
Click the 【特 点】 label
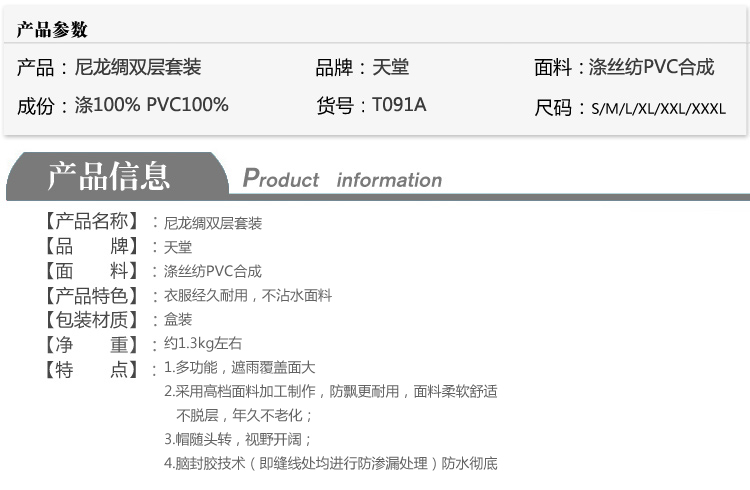88,369
